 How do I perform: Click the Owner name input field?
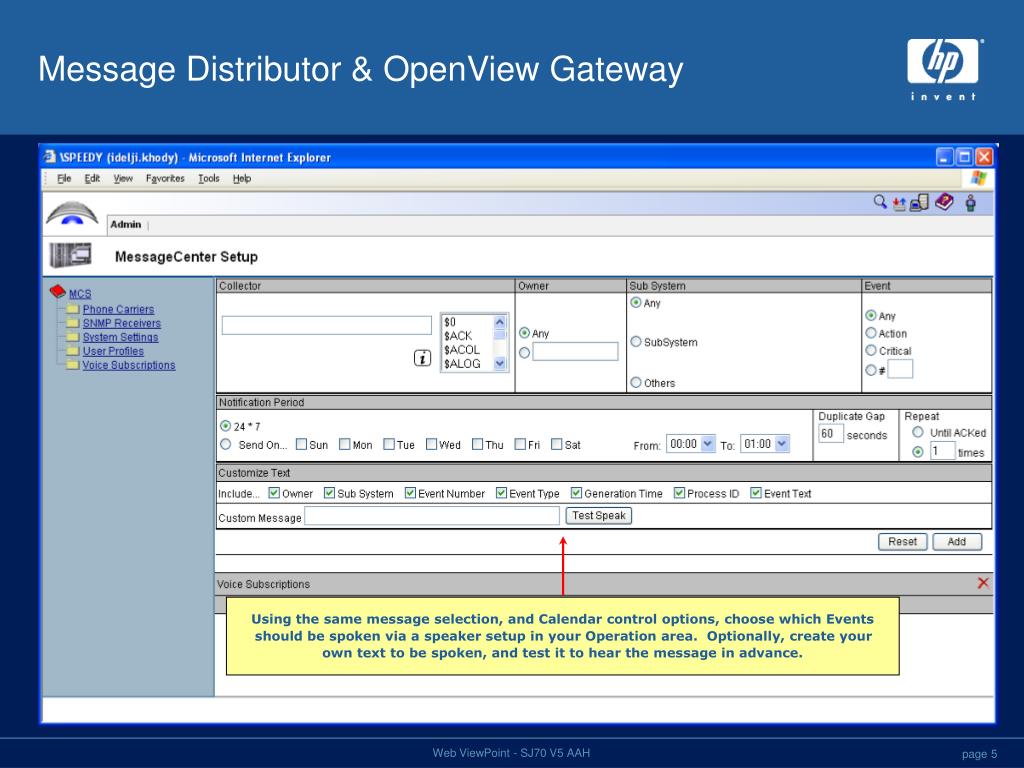click(575, 351)
